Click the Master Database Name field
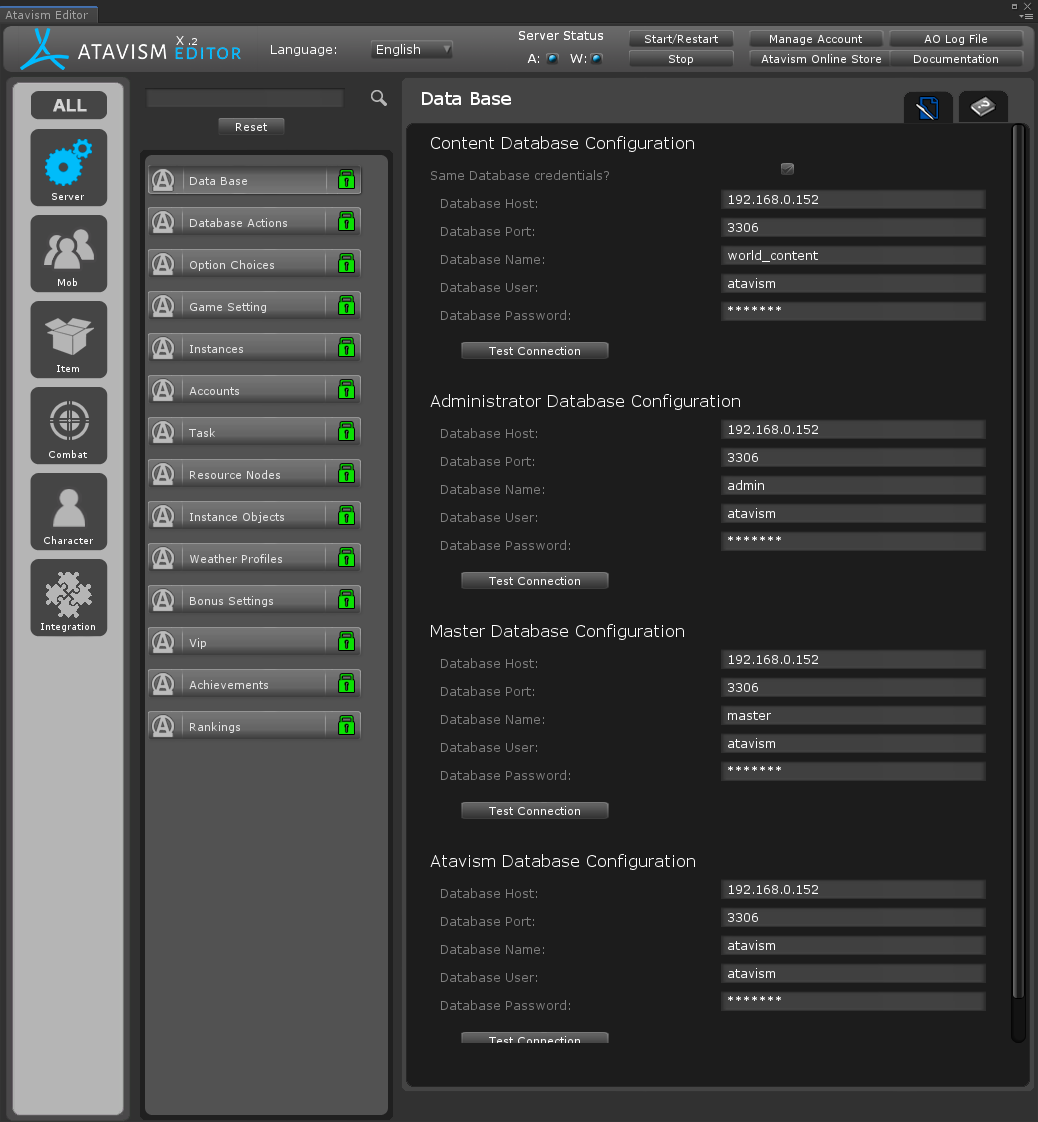 852,716
